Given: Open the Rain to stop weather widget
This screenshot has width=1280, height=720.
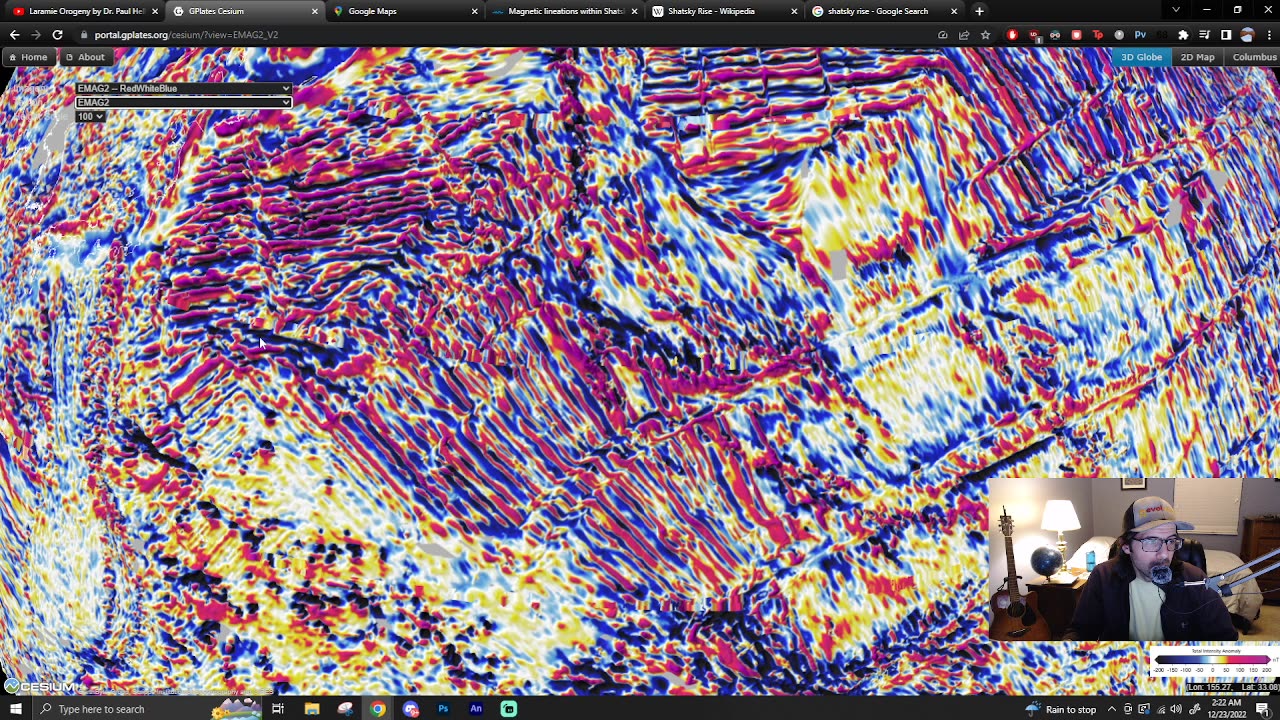Looking at the screenshot, I should (x=1061, y=709).
